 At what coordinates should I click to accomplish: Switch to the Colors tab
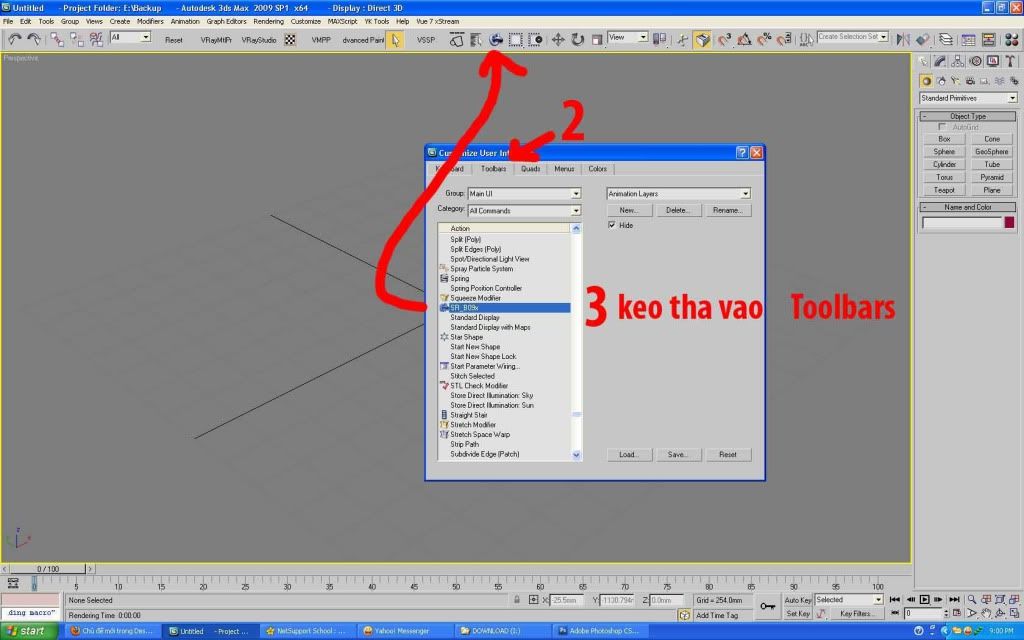[x=598, y=168]
